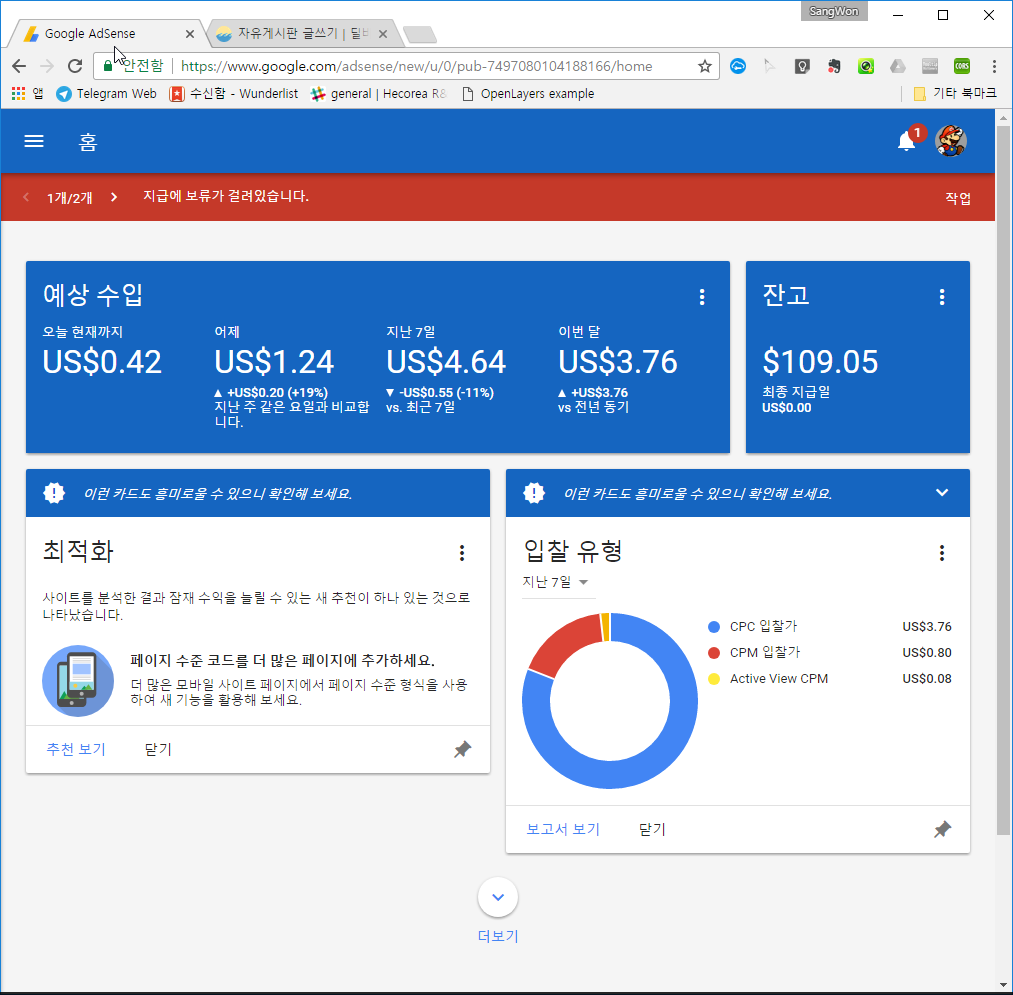Expand more cards with 더보기 arrow

[498, 897]
